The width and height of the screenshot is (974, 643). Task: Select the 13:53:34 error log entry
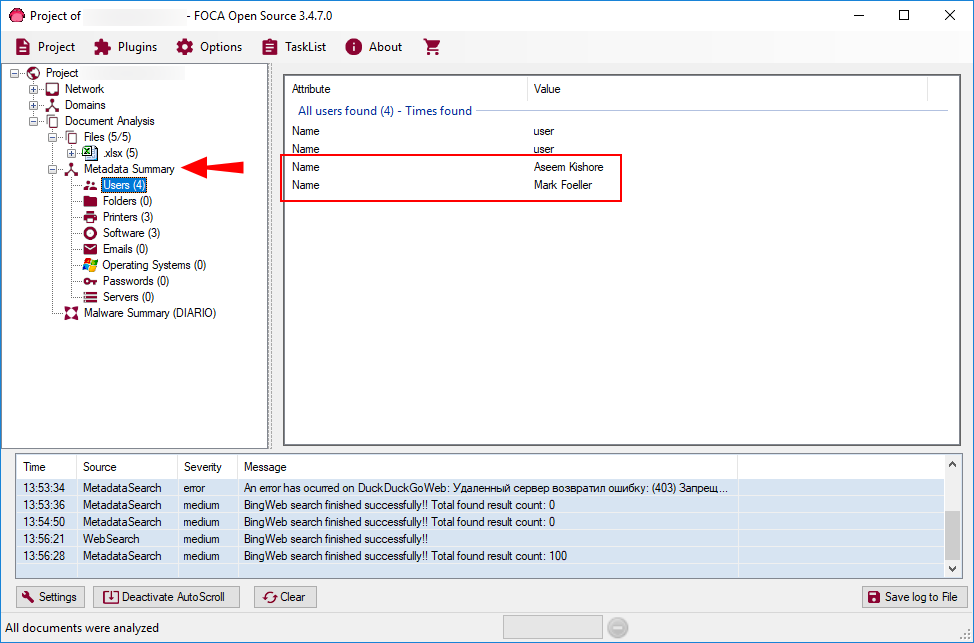pyautogui.click(x=482, y=488)
